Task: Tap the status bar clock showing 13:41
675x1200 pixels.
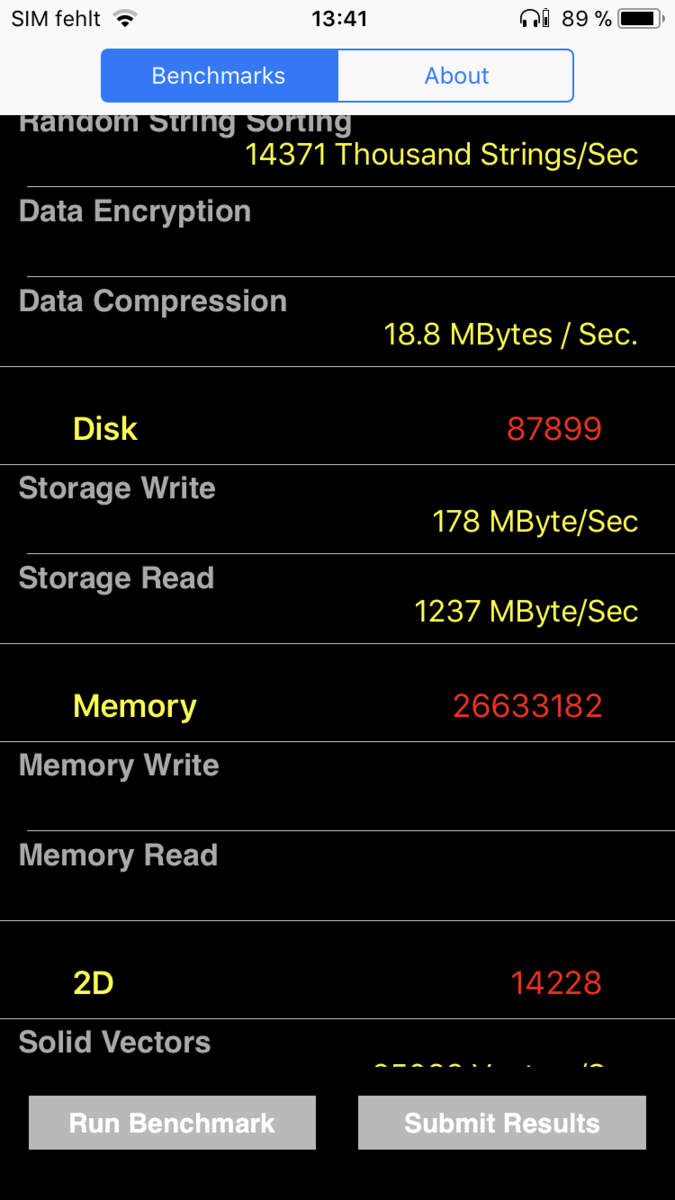Action: click(339, 19)
